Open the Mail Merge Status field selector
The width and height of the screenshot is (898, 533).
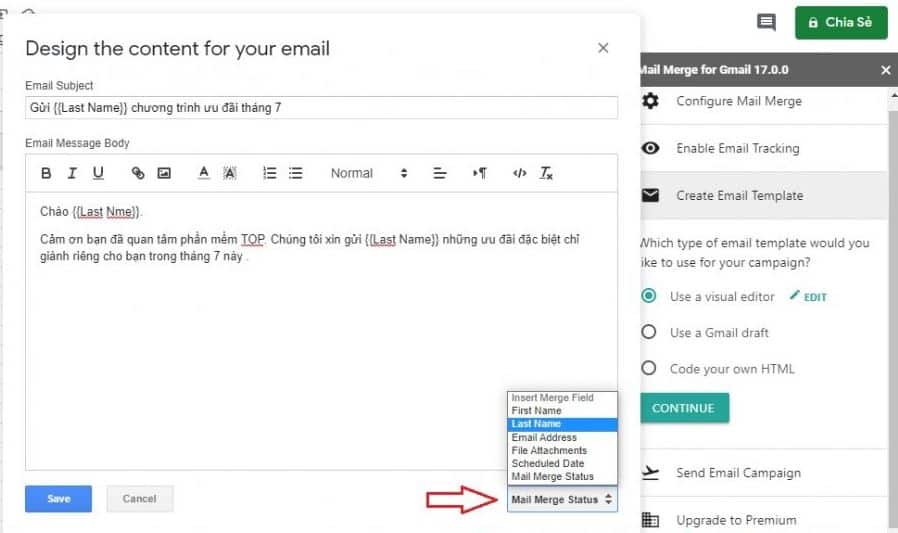click(x=562, y=500)
